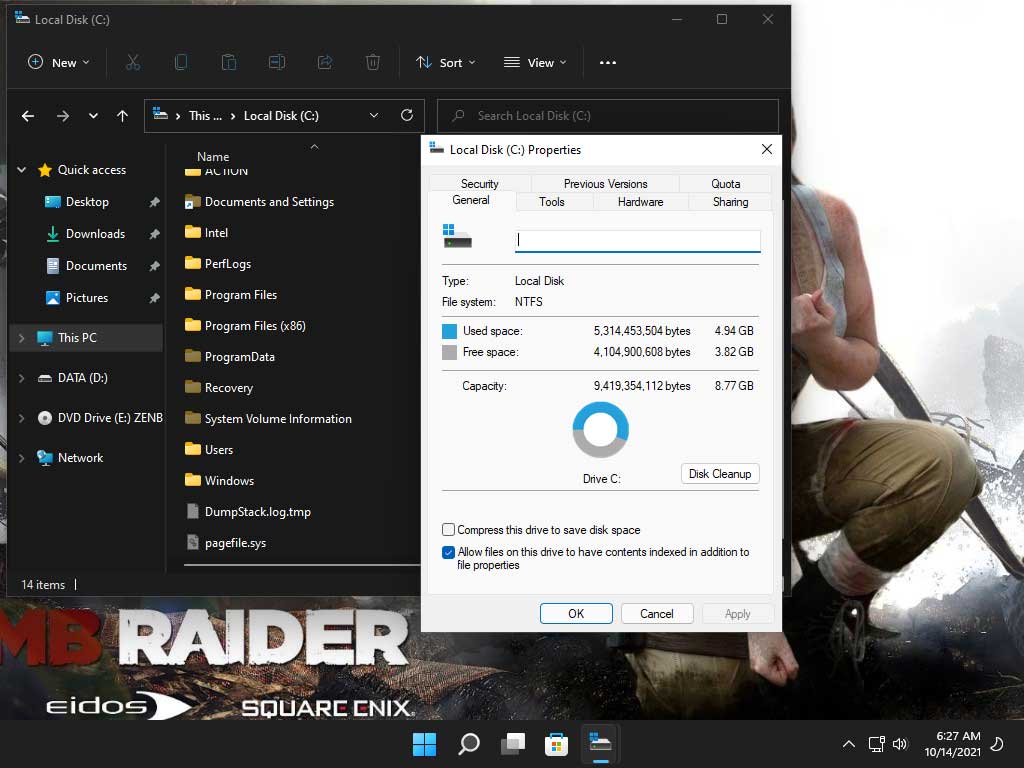Click the Cut scissors icon in toolbar

(x=133, y=63)
